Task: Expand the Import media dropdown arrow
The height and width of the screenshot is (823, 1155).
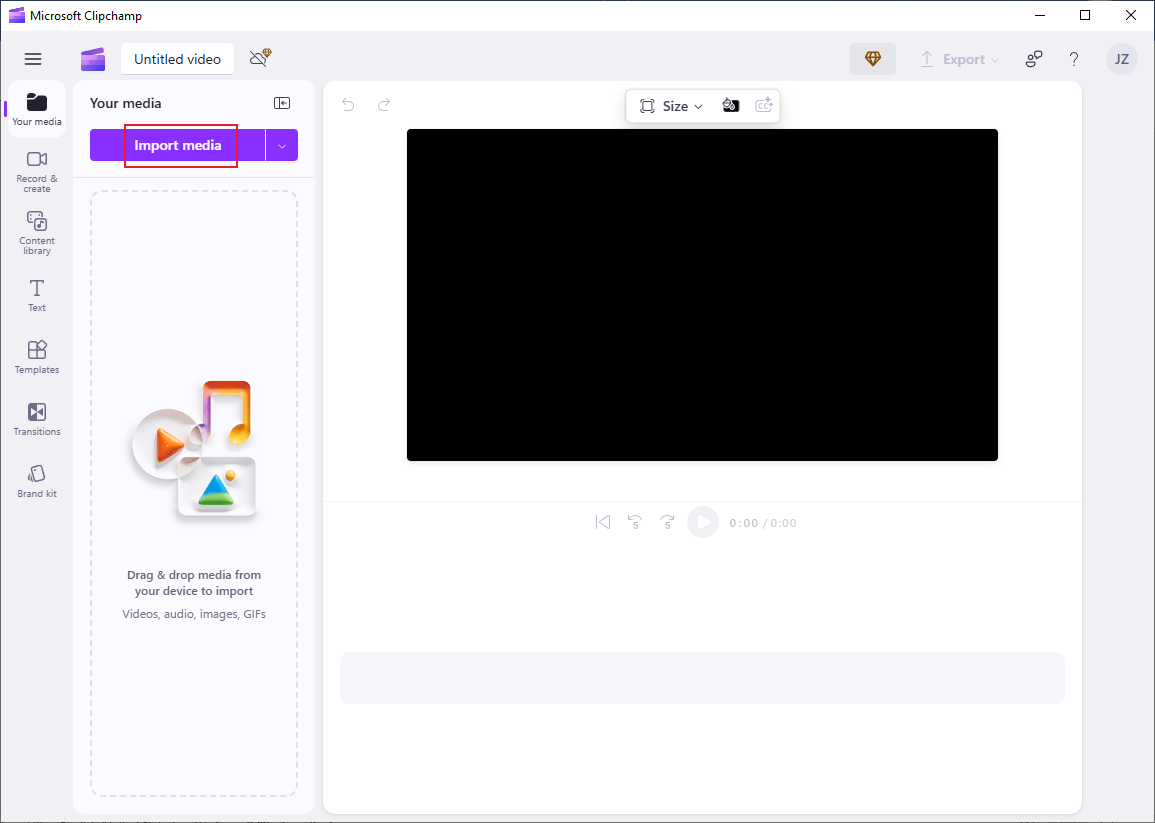Action: click(282, 146)
